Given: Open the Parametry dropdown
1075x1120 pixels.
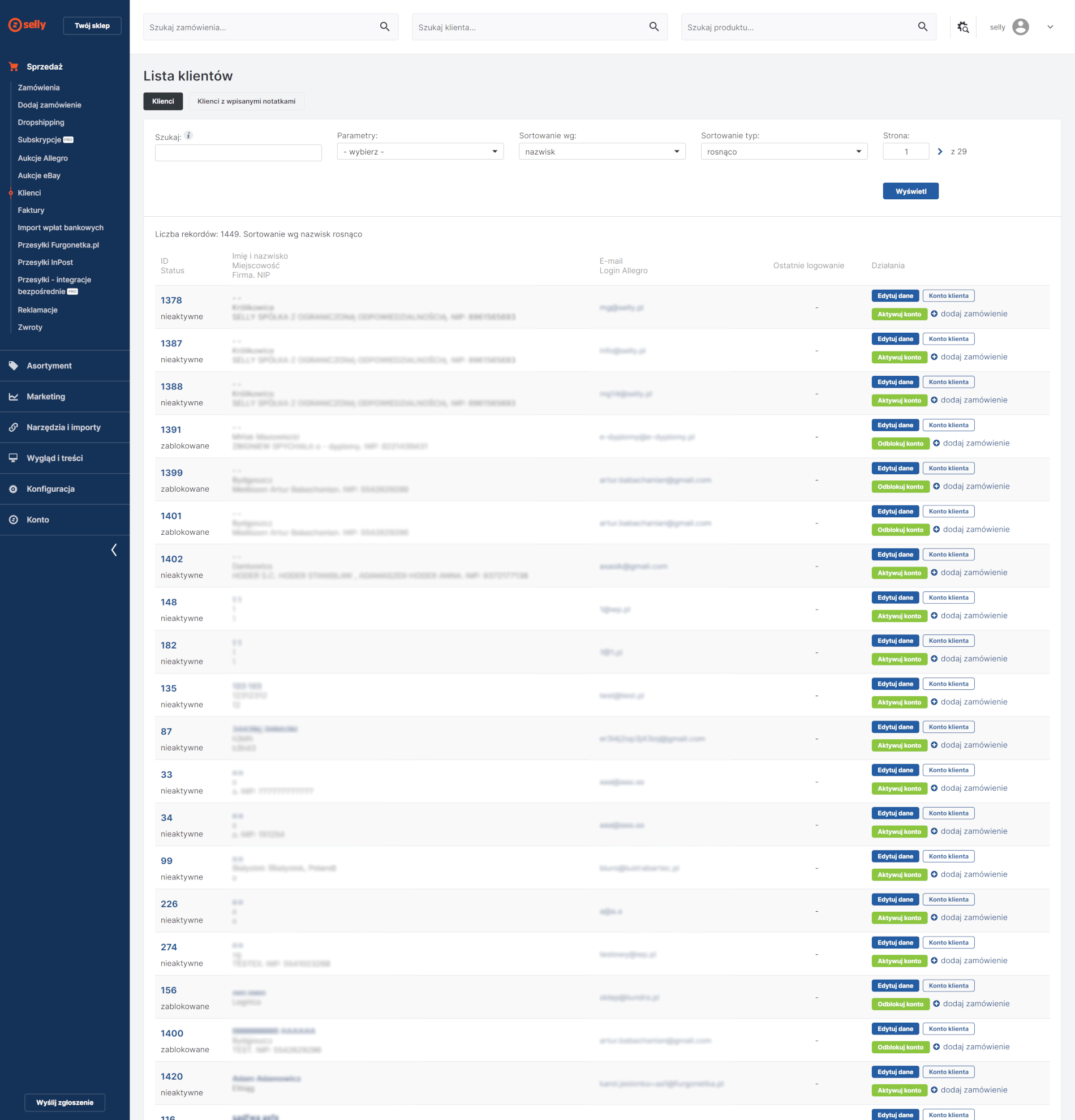Looking at the screenshot, I should pyautogui.click(x=420, y=152).
